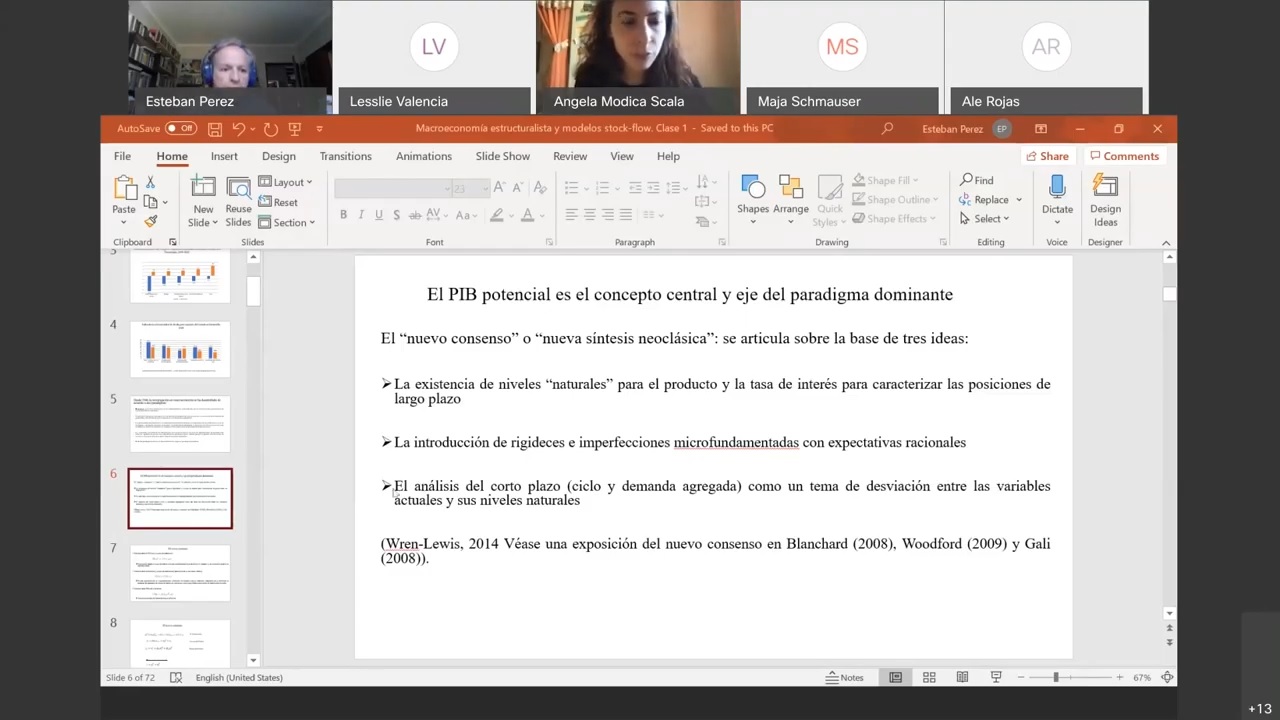Open the Shapes gallery
This screenshot has width=1280, height=720.
click(753, 197)
